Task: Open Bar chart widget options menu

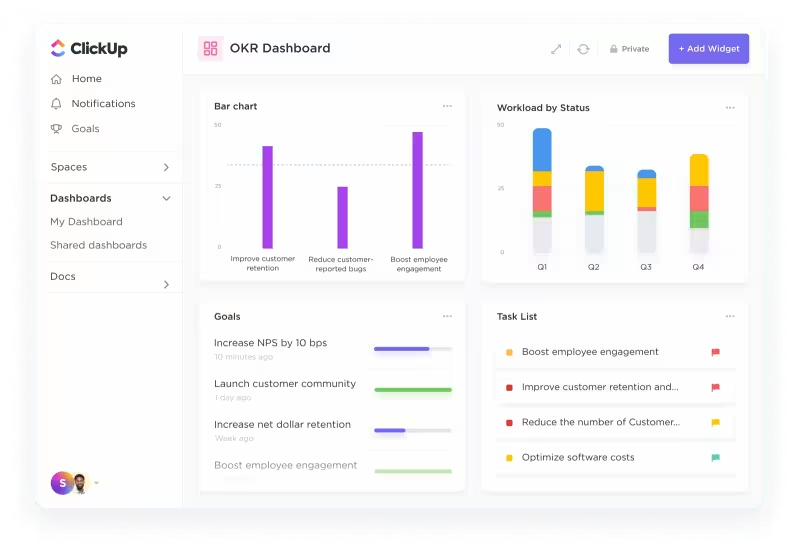Action: pyautogui.click(x=447, y=106)
